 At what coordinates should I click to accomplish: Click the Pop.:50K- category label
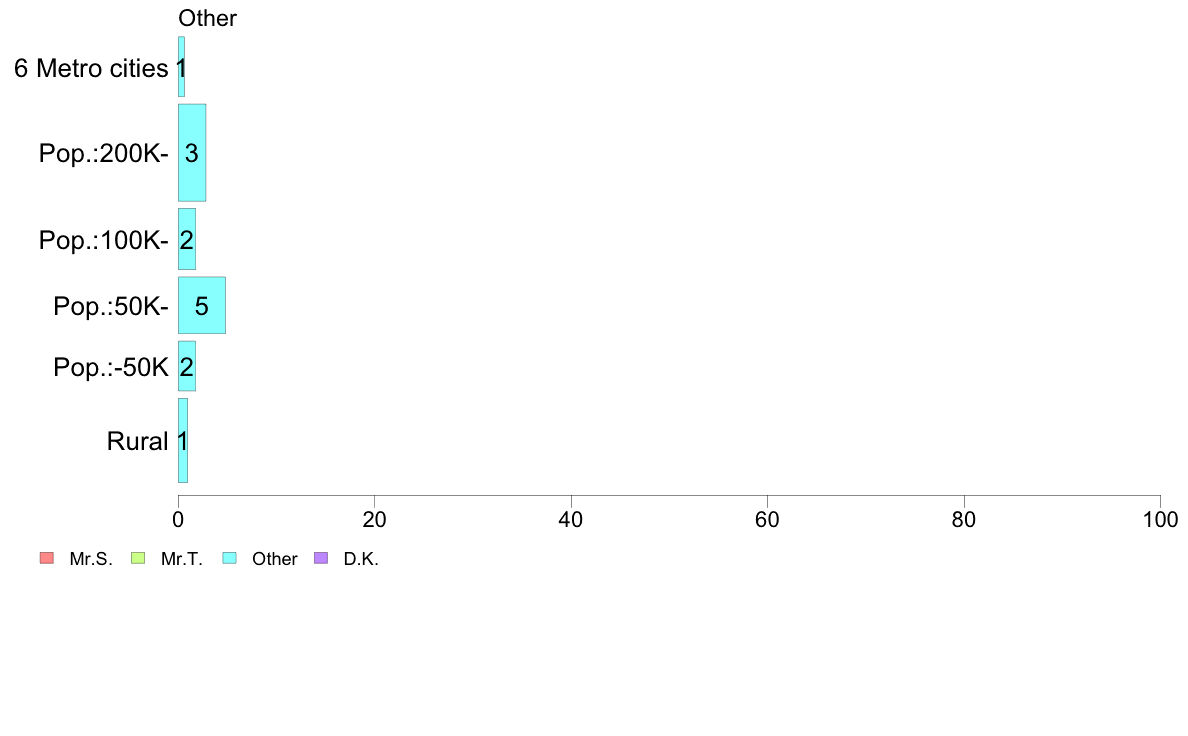[111, 306]
